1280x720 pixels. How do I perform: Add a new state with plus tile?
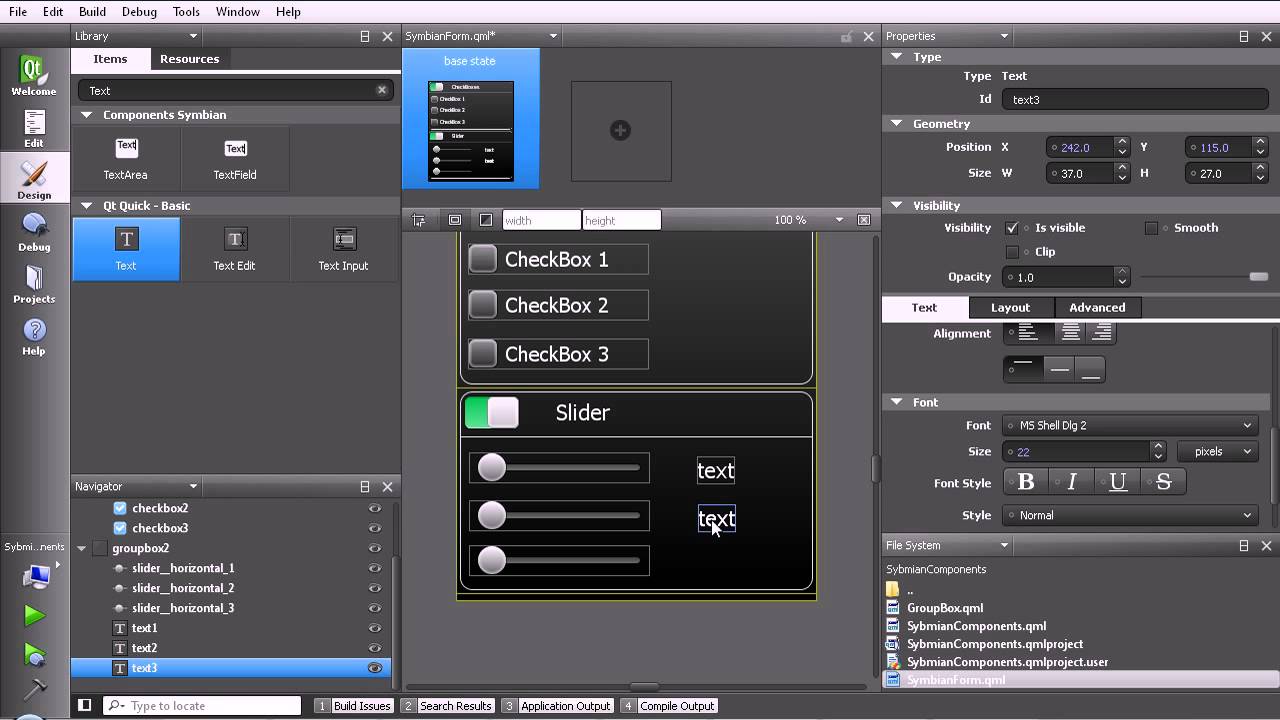[621, 131]
